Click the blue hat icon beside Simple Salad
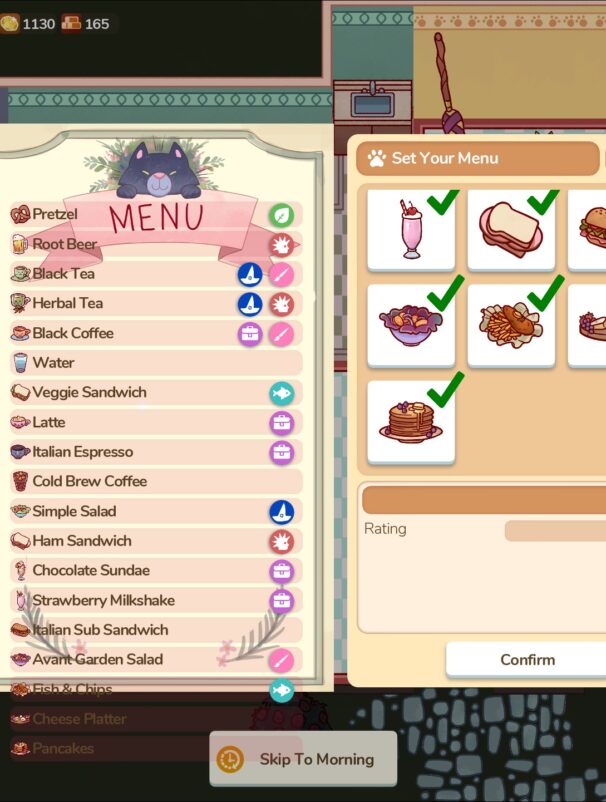This screenshot has height=802, width=606. click(281, 512)
